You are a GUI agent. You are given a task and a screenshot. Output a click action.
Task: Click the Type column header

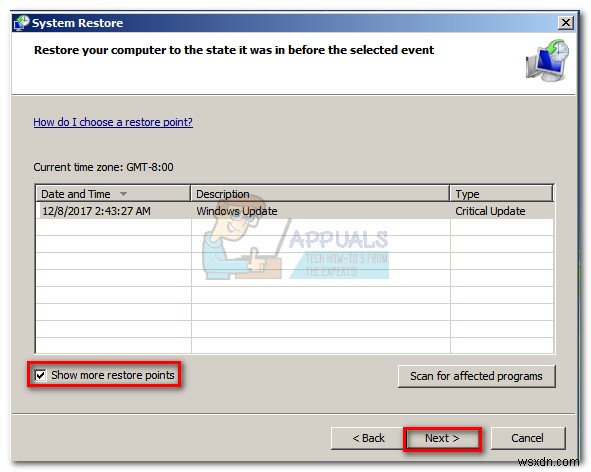pos(502,194)
